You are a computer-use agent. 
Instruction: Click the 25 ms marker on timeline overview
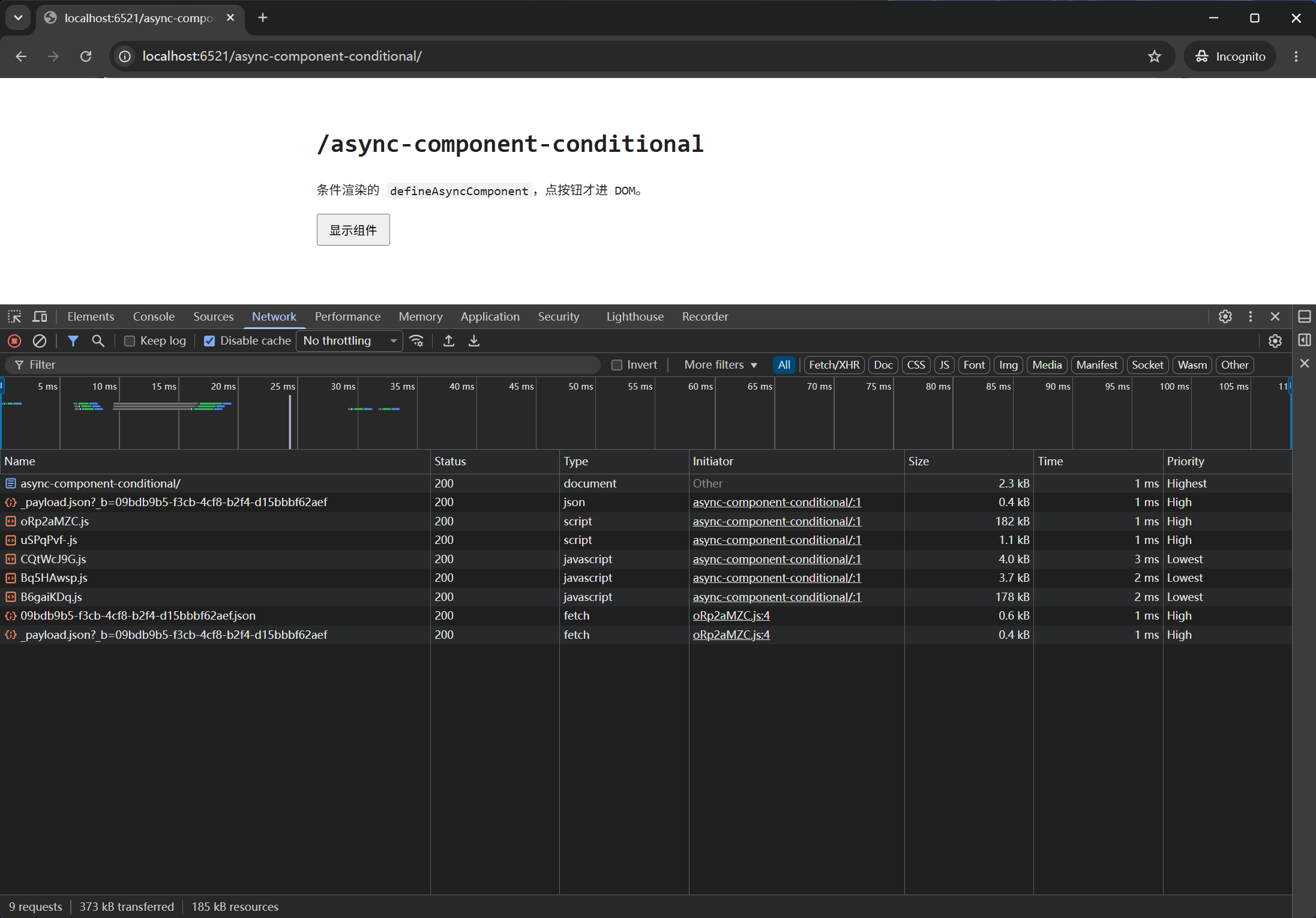(283, 386)
